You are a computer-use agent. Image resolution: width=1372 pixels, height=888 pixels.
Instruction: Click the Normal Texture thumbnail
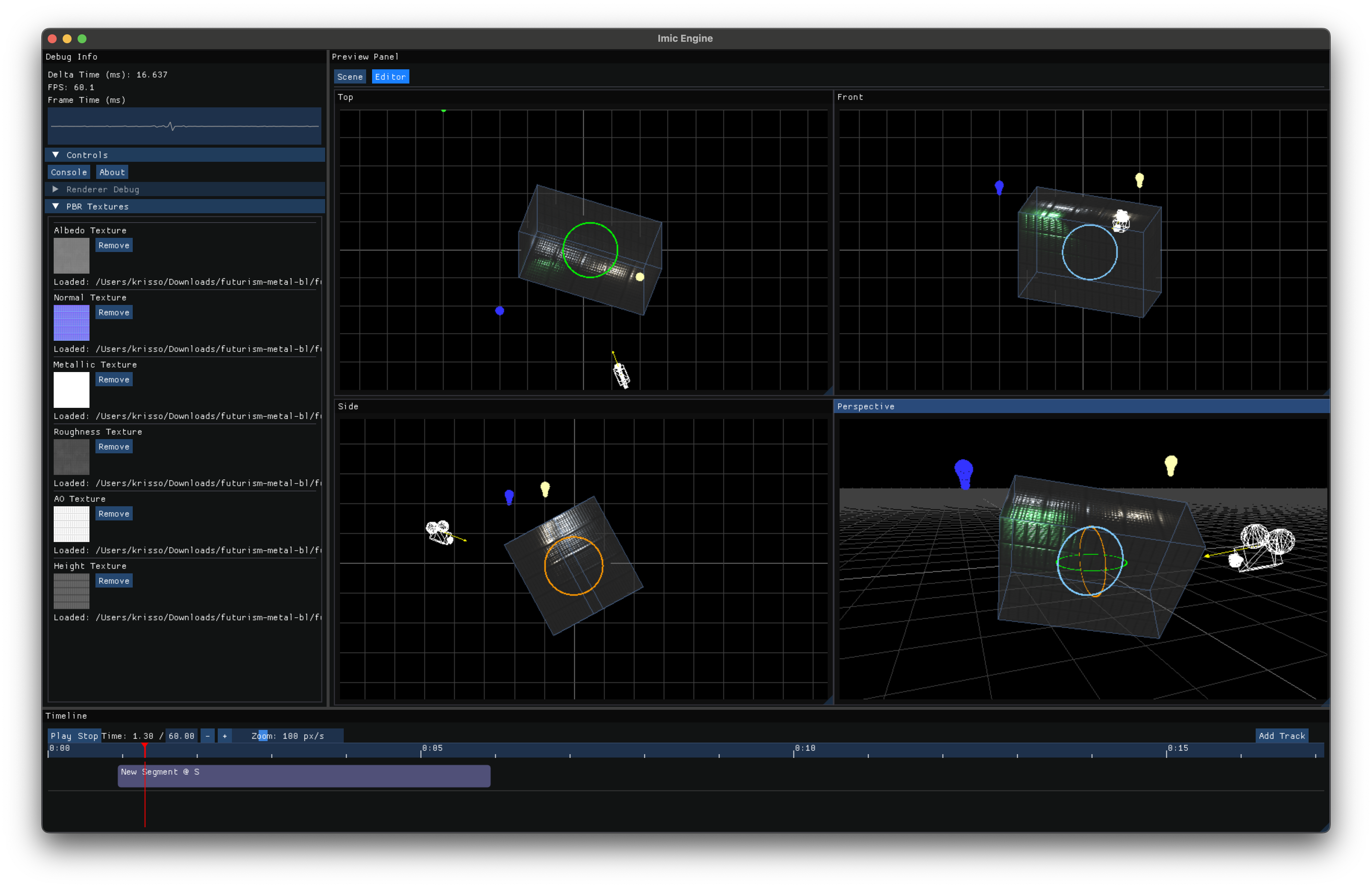72,323
